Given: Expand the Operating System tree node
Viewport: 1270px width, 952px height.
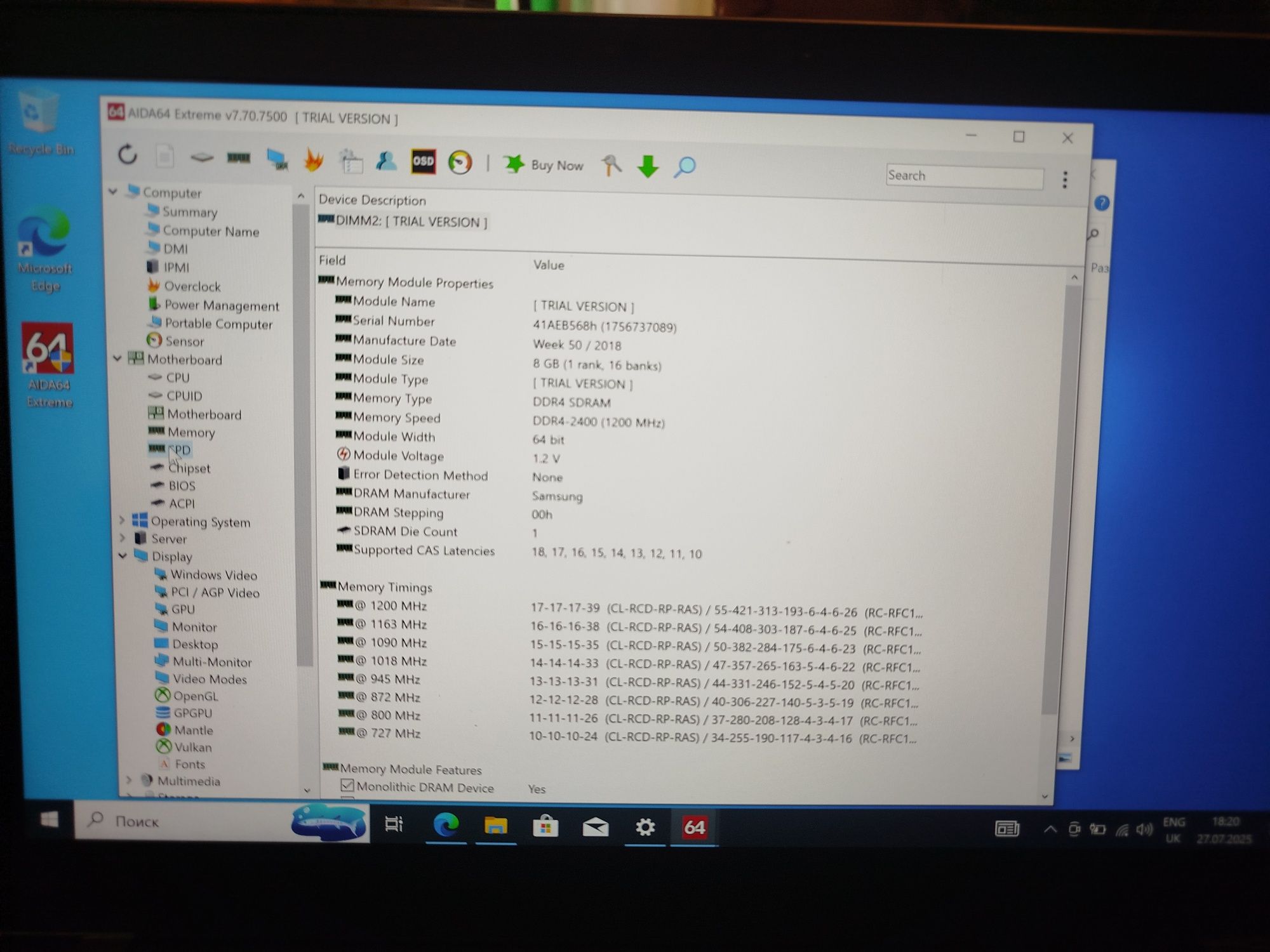Looking at the screenshot, I should point(122,520).
